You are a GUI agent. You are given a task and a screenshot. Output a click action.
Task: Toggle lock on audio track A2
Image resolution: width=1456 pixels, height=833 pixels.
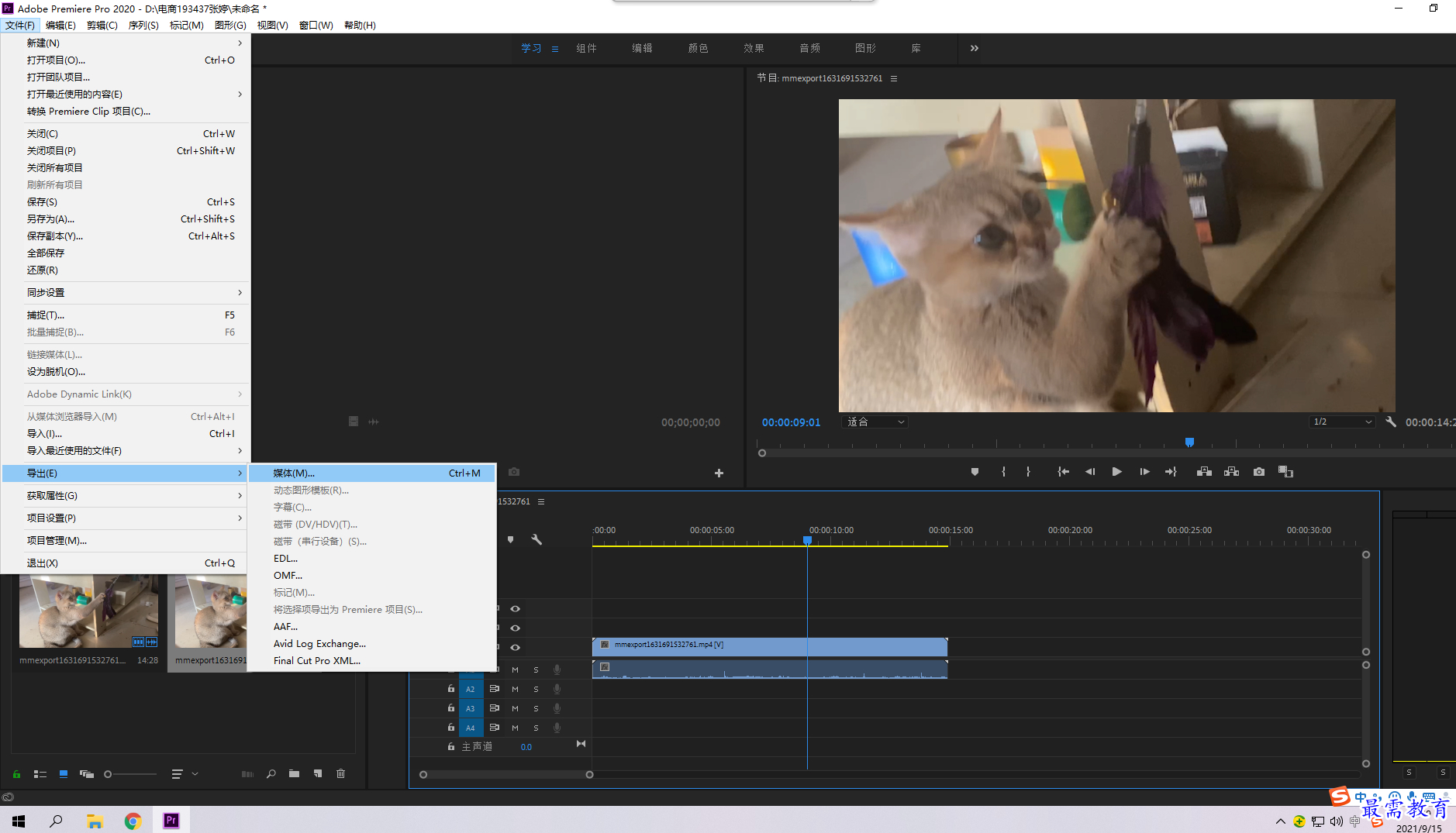coord(451,689)
